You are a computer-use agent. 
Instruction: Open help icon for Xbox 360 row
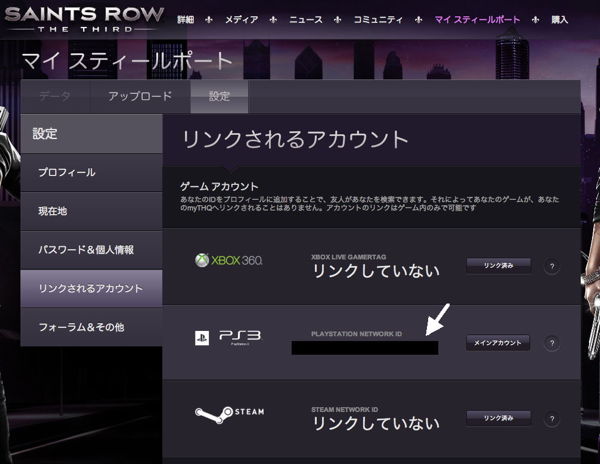(552, 266)
